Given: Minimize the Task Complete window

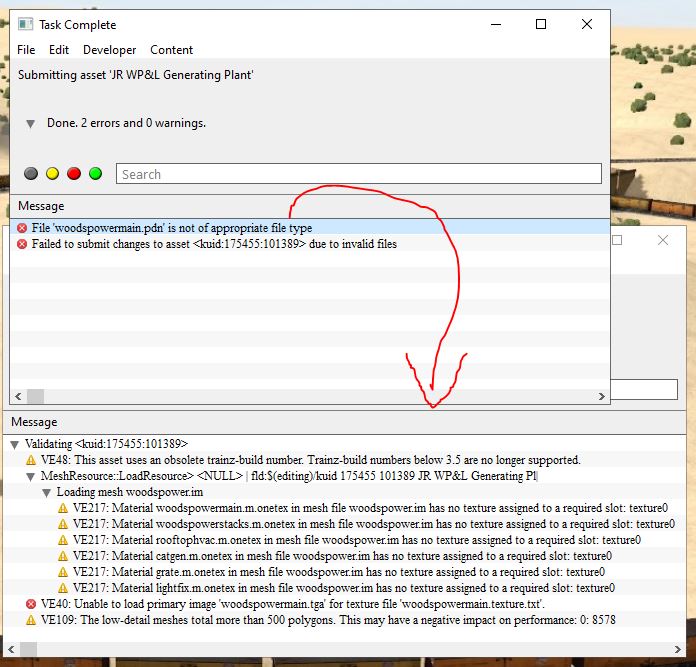Looking at the screenshot, I should [x=496, y=24].
